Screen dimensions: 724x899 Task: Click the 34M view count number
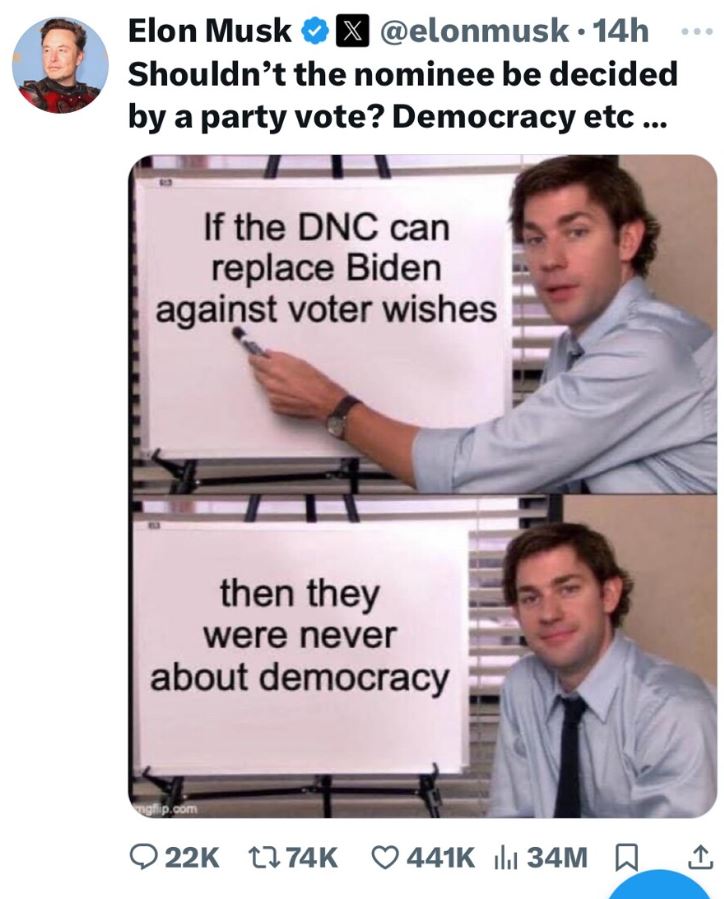[557, 858]
